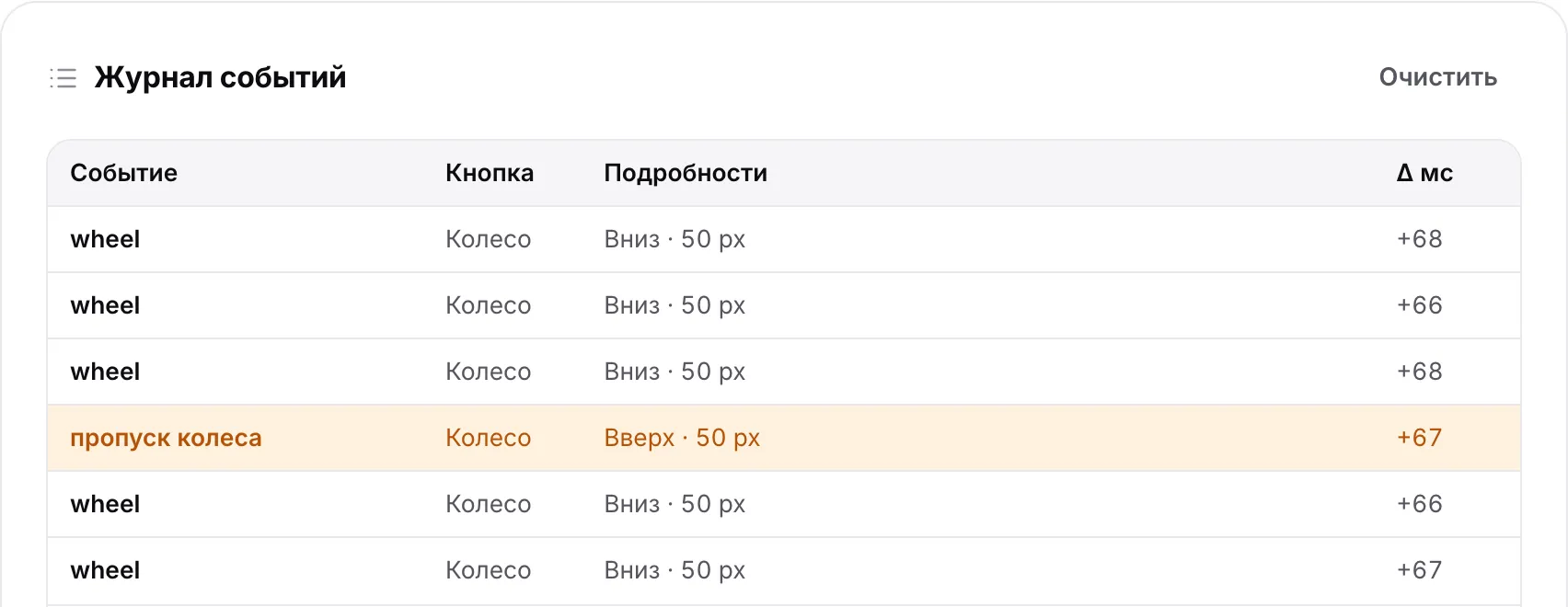Click the Δ мс column header
Screen dimensions: 1568x607
1424,173
